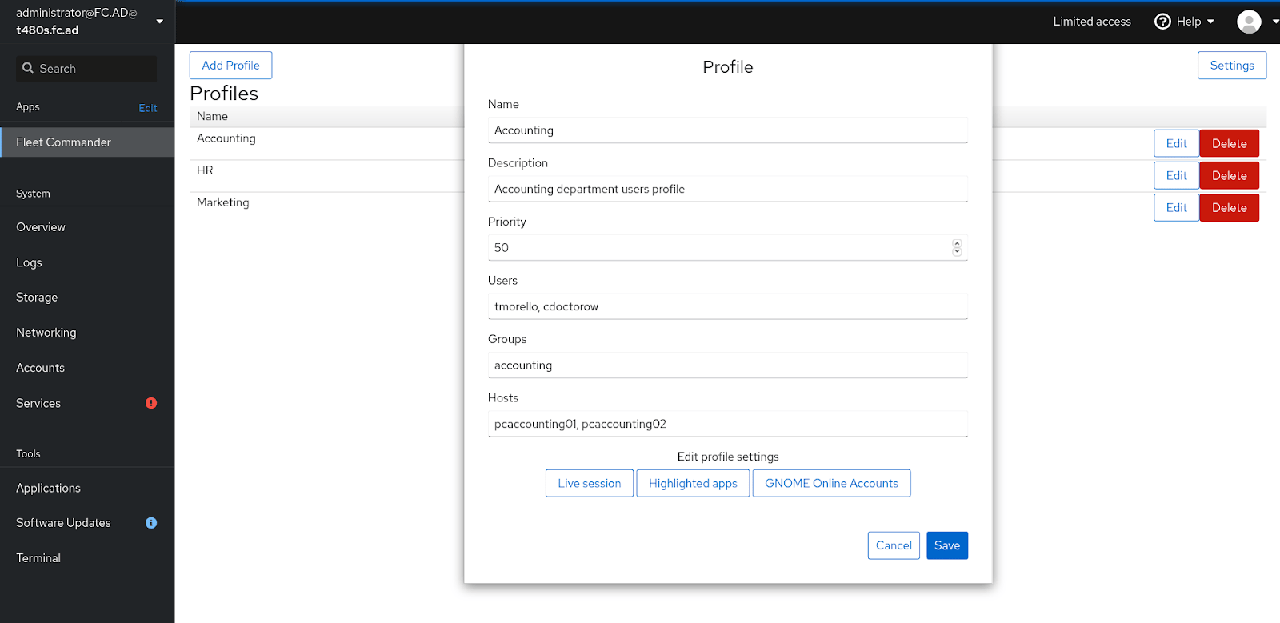Adjust Priority value with spinner arrows
The image size is (1280, 623).
click(957, 247)
